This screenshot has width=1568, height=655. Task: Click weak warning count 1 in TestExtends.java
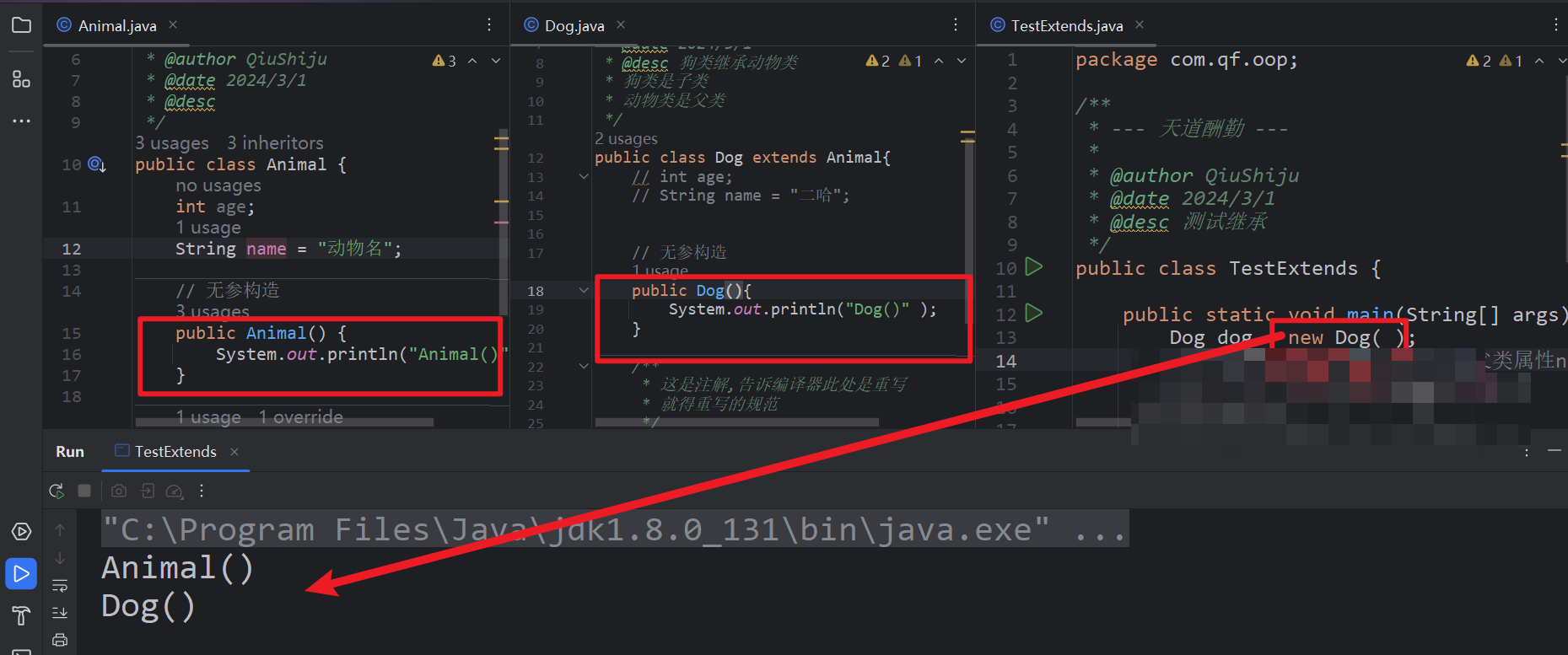click(x=1511, y=61)
